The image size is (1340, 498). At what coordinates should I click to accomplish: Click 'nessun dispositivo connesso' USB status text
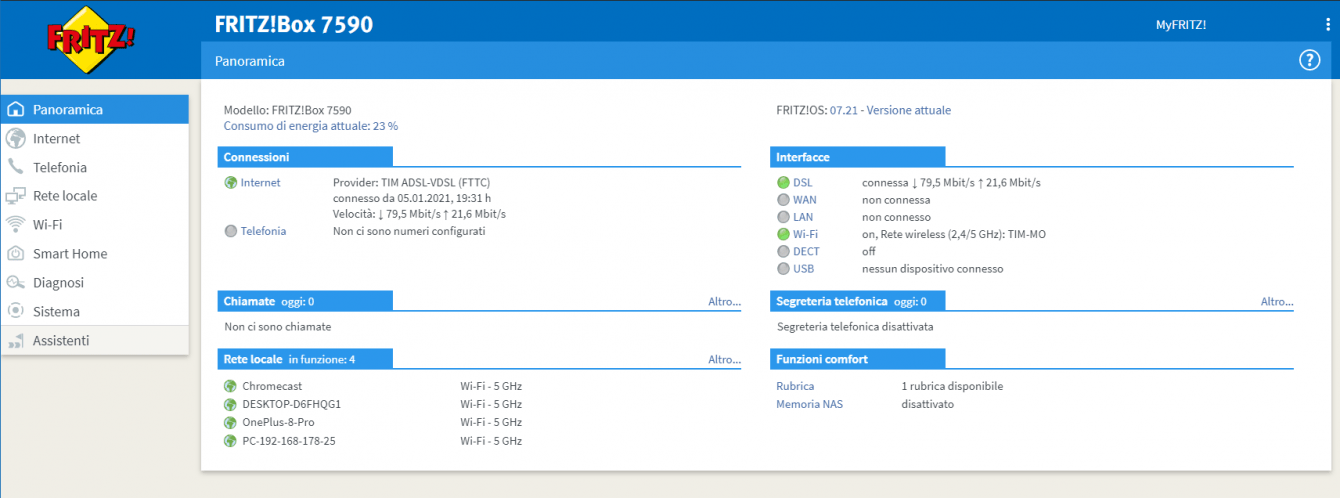[932, 269]
